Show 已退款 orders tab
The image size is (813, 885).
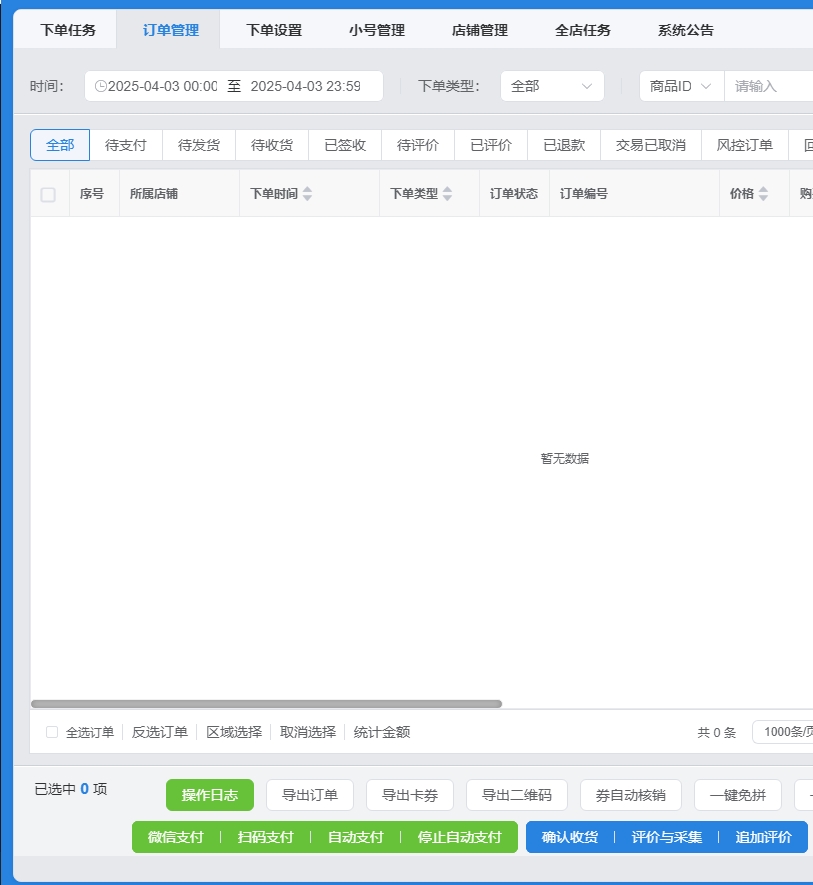pos(564,145)
